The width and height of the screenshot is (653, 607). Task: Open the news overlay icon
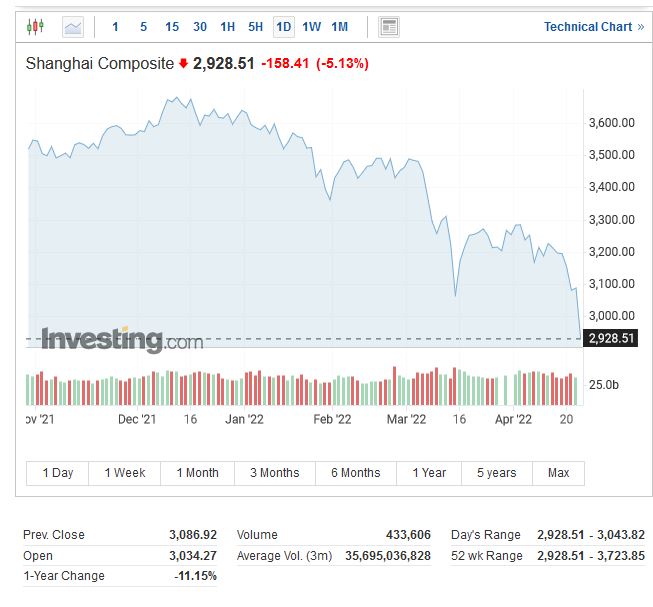389,27
